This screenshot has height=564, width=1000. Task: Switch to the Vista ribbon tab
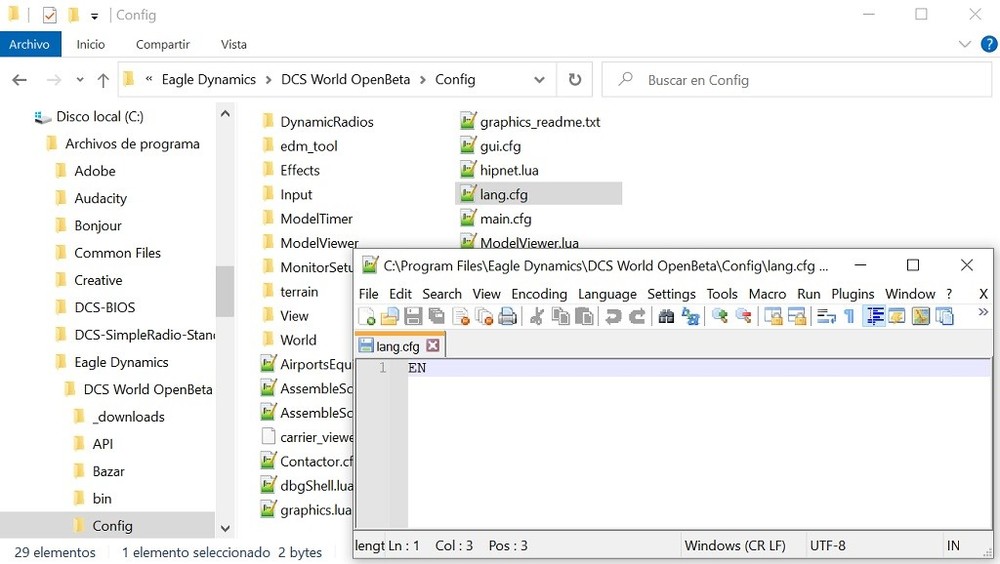(233, 44)
